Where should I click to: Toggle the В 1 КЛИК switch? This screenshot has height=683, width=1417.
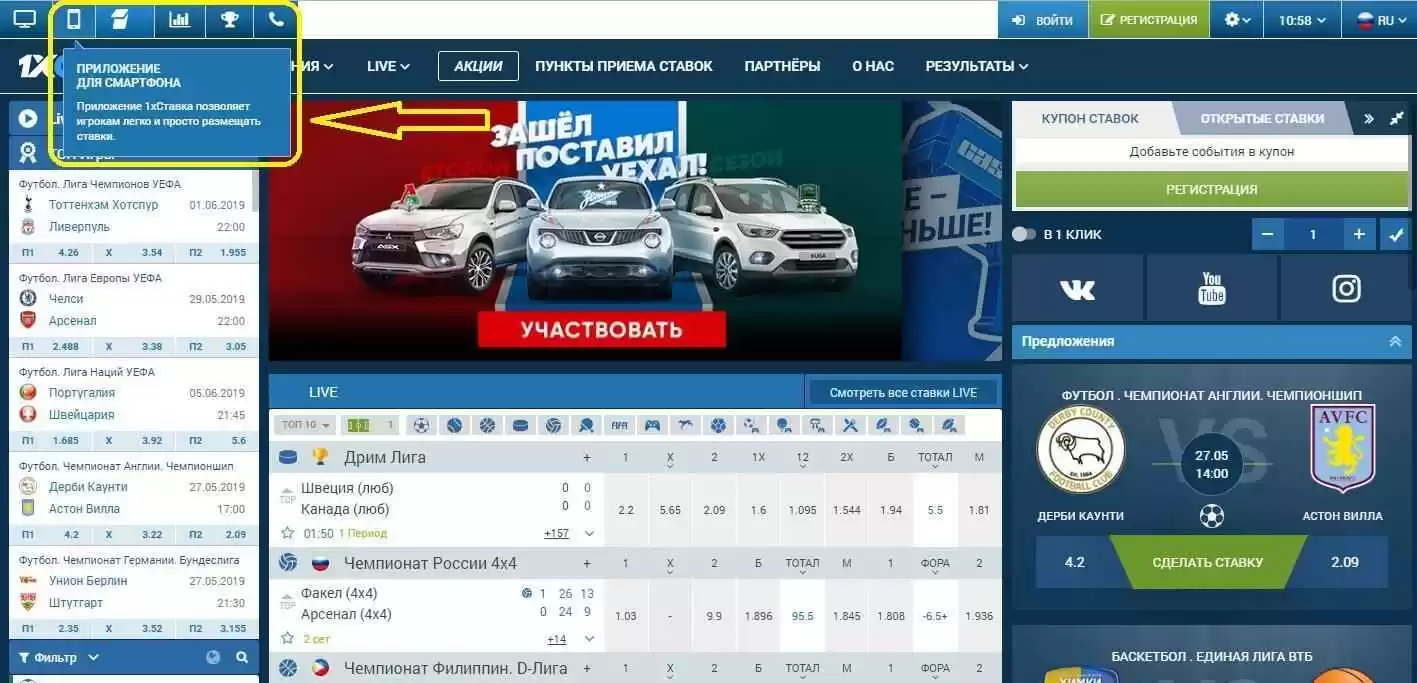pos(1024,234)
